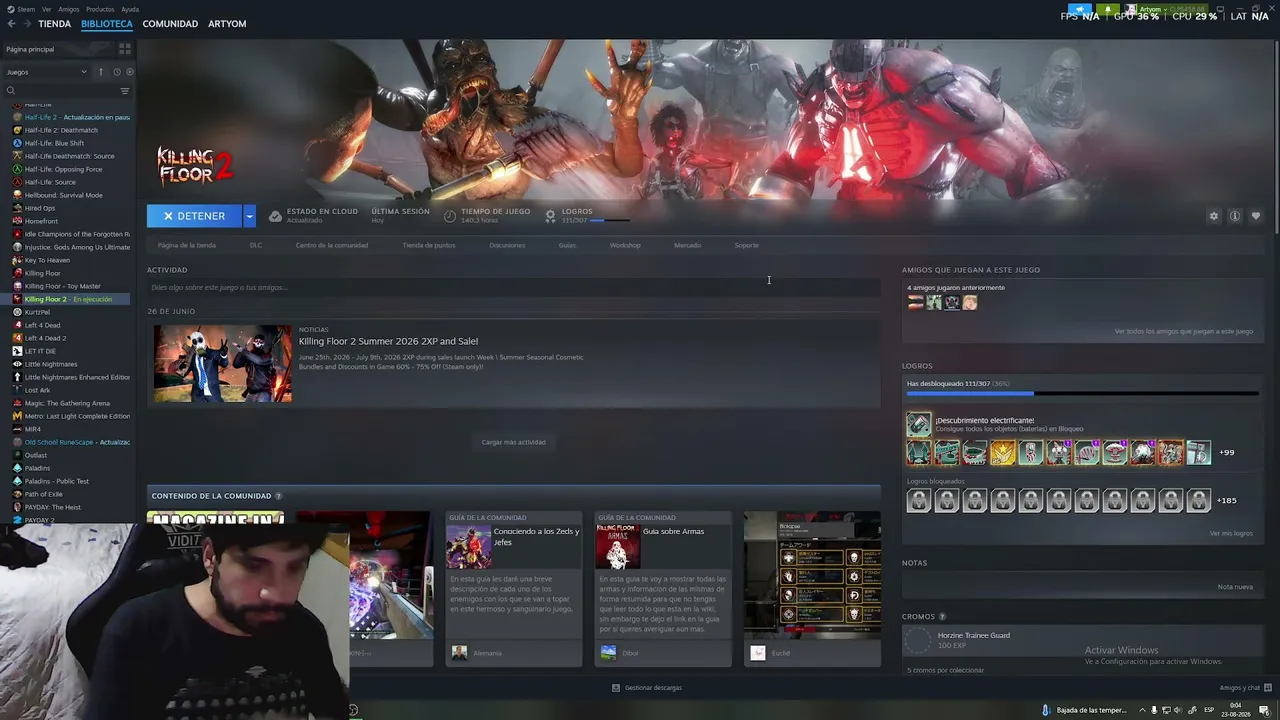The image size is (1280, 720).
Task: Open Conociendo a los Zeds y Jefes guide
Action: (513, 589)
